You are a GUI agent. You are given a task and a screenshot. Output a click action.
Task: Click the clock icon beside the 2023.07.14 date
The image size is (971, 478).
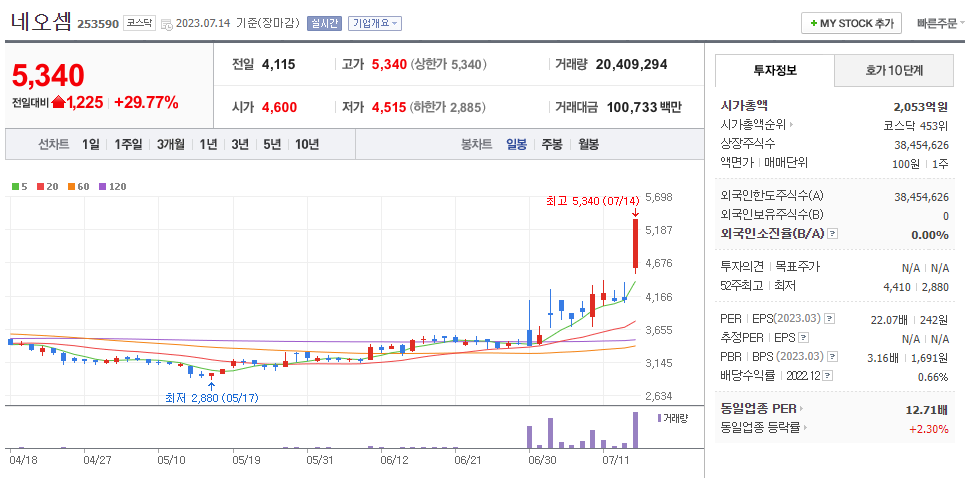pos(166,24)
